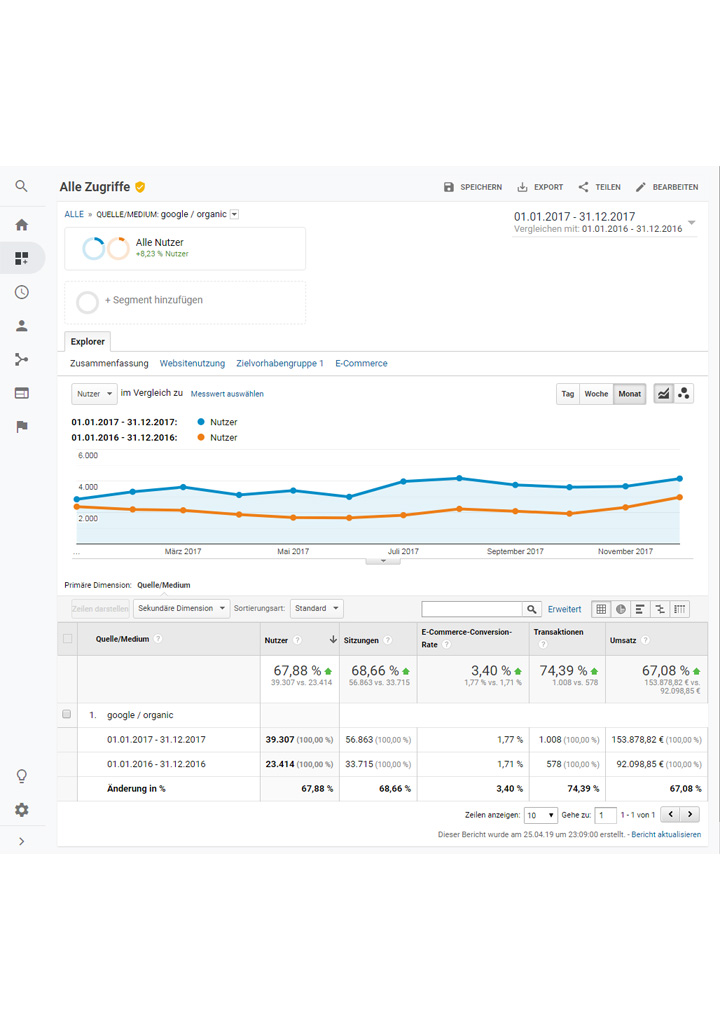Go to Home in sidebar
The image size is (720, 1021).
[21, 225]
